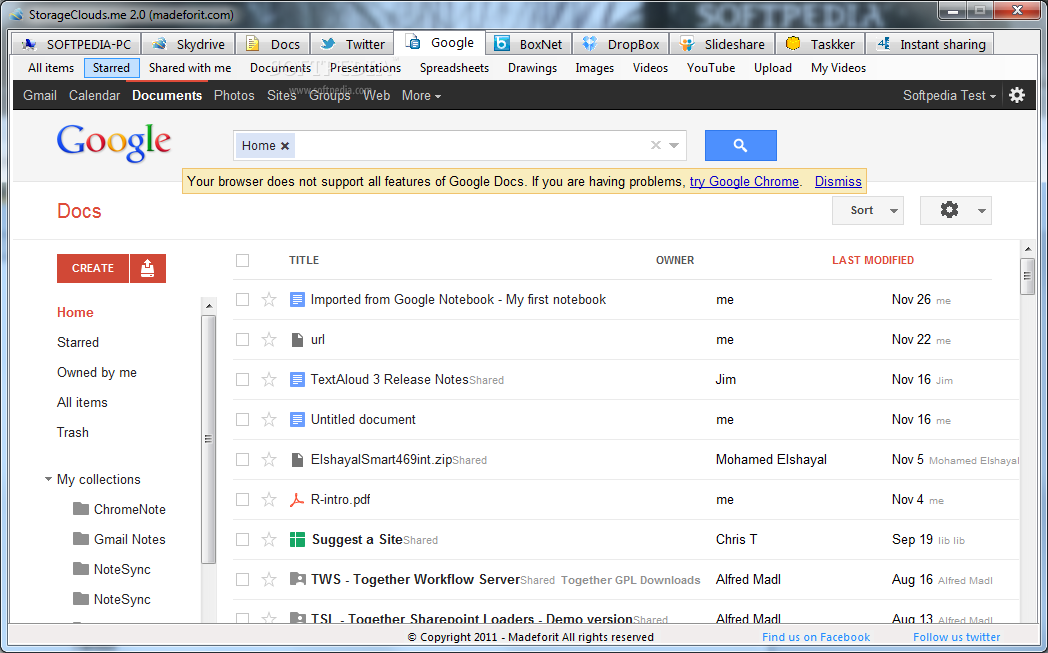
Task: Open the settings gear dropdown beside Sort
Action: tap(956, 211)
